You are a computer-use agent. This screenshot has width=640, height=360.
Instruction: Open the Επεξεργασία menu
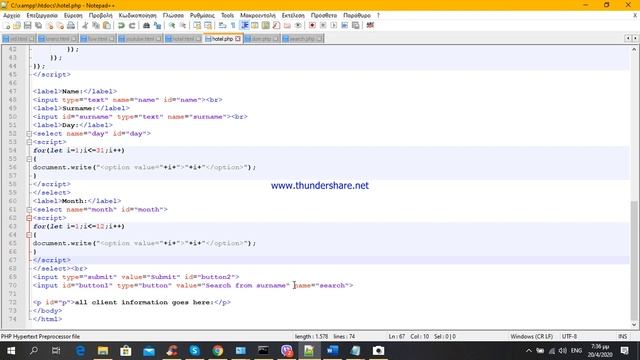pyautogui.click(x=42, y=15)
